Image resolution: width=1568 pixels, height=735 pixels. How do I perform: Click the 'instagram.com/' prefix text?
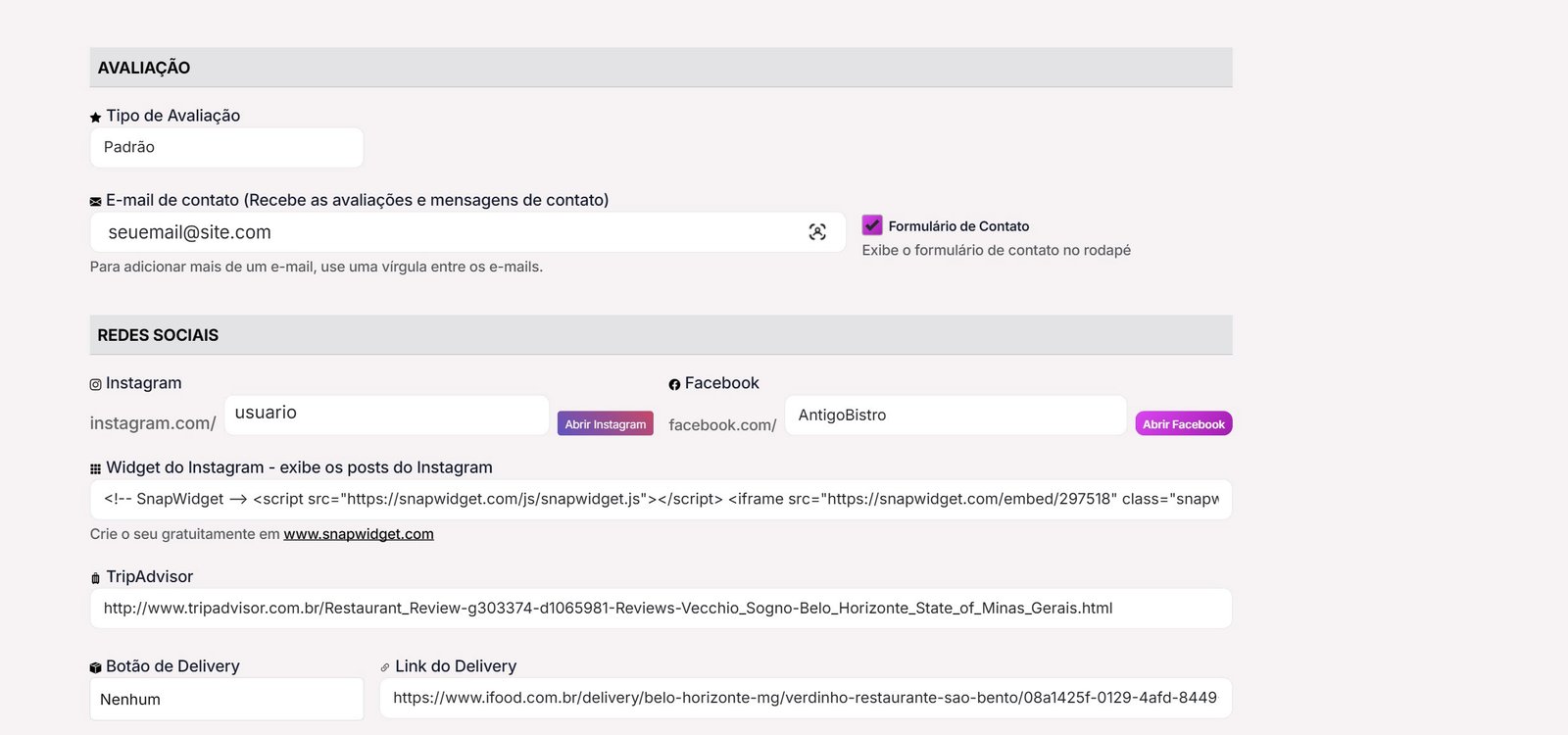click(x=153, y=423)
